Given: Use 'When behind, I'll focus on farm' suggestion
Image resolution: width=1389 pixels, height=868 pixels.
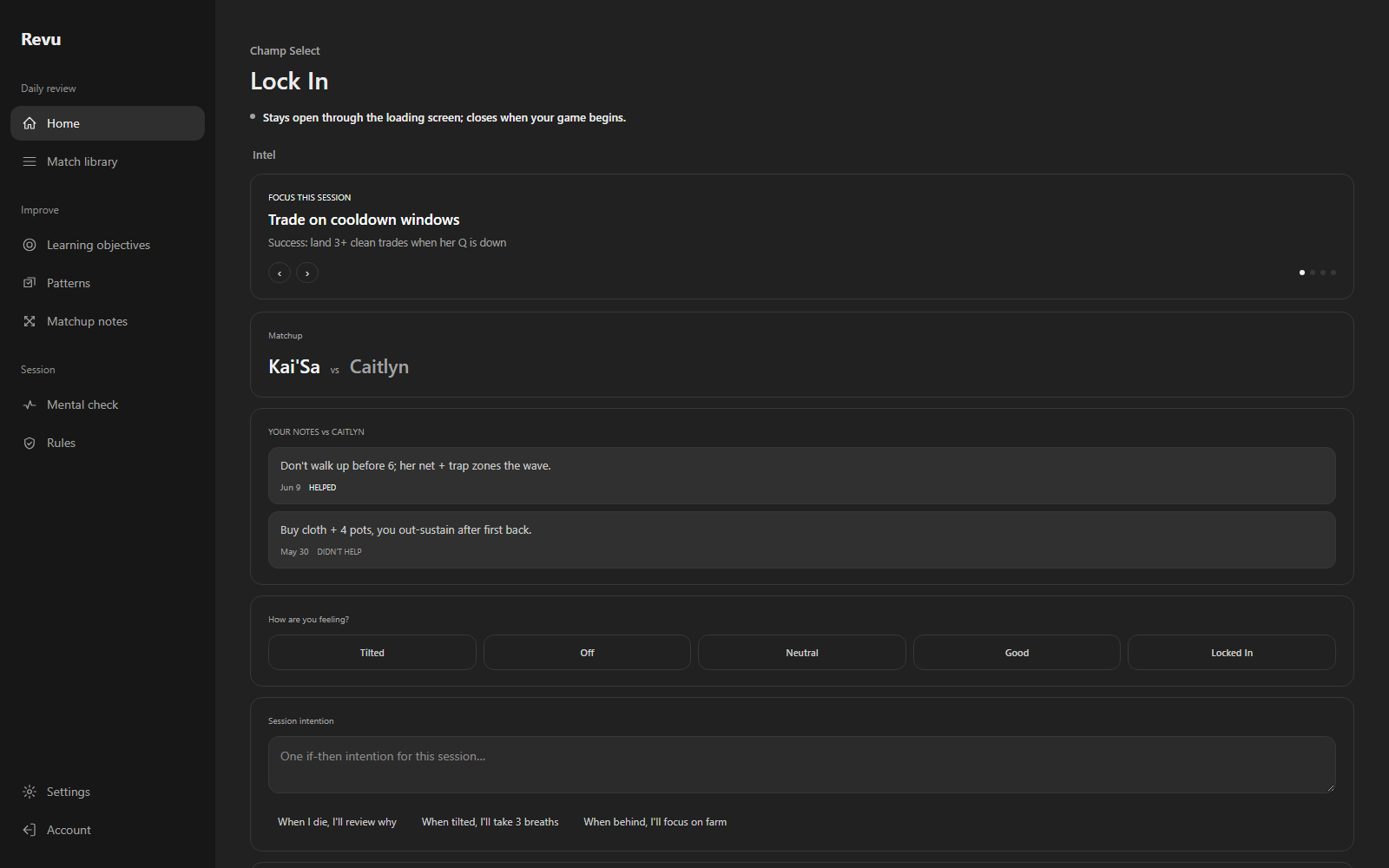Looking at the screenshot, I should click(x=655, y=822).
